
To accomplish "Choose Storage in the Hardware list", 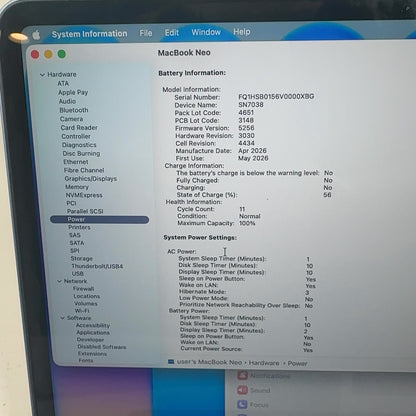I will 82,258.
